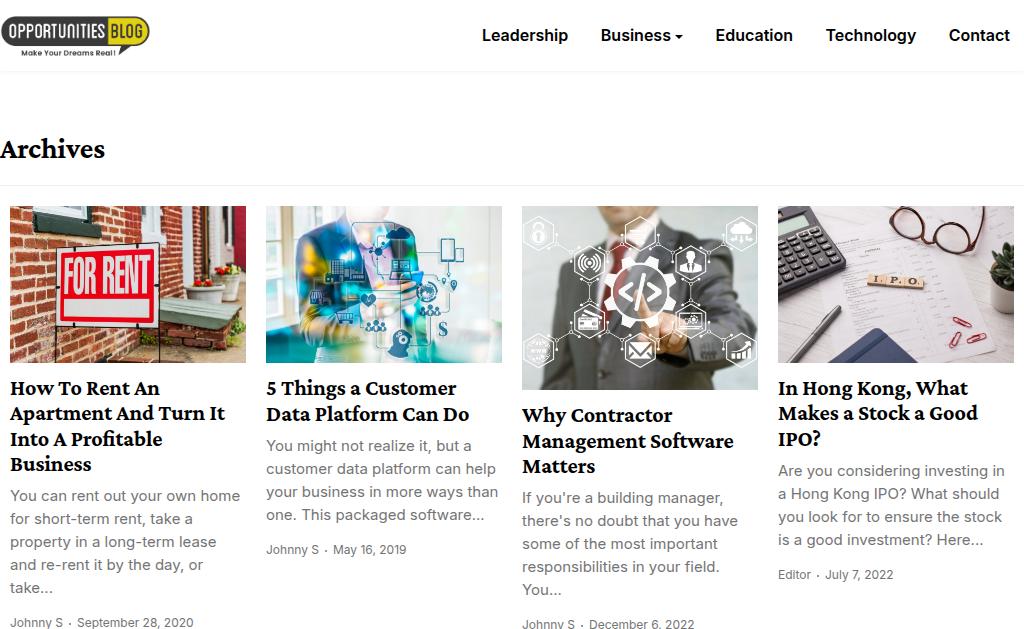Click the Opportunities Blog logo

point(75,34)
